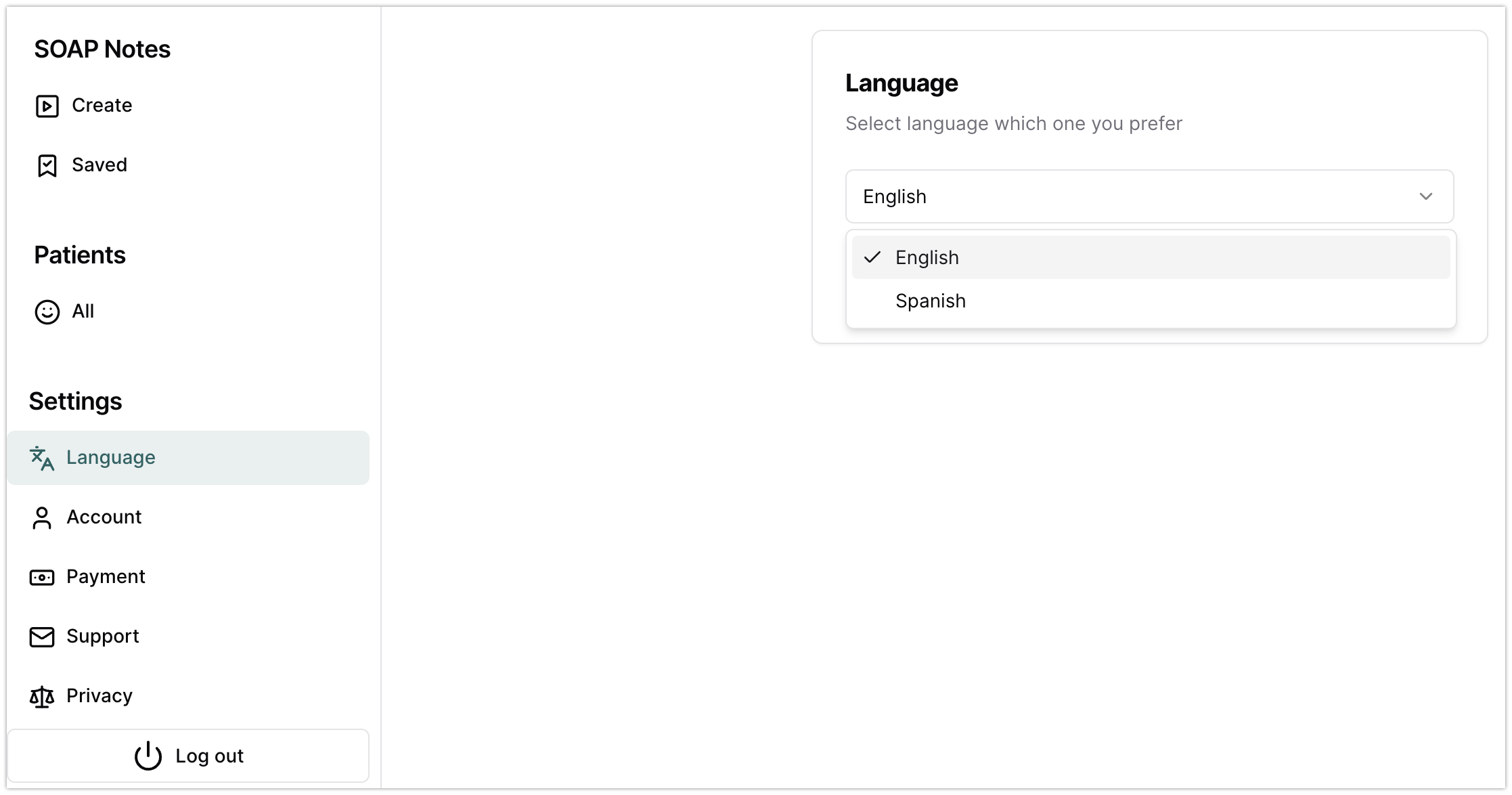
Task: Click the Payment banknote icon
Action: tap(41, 578)
